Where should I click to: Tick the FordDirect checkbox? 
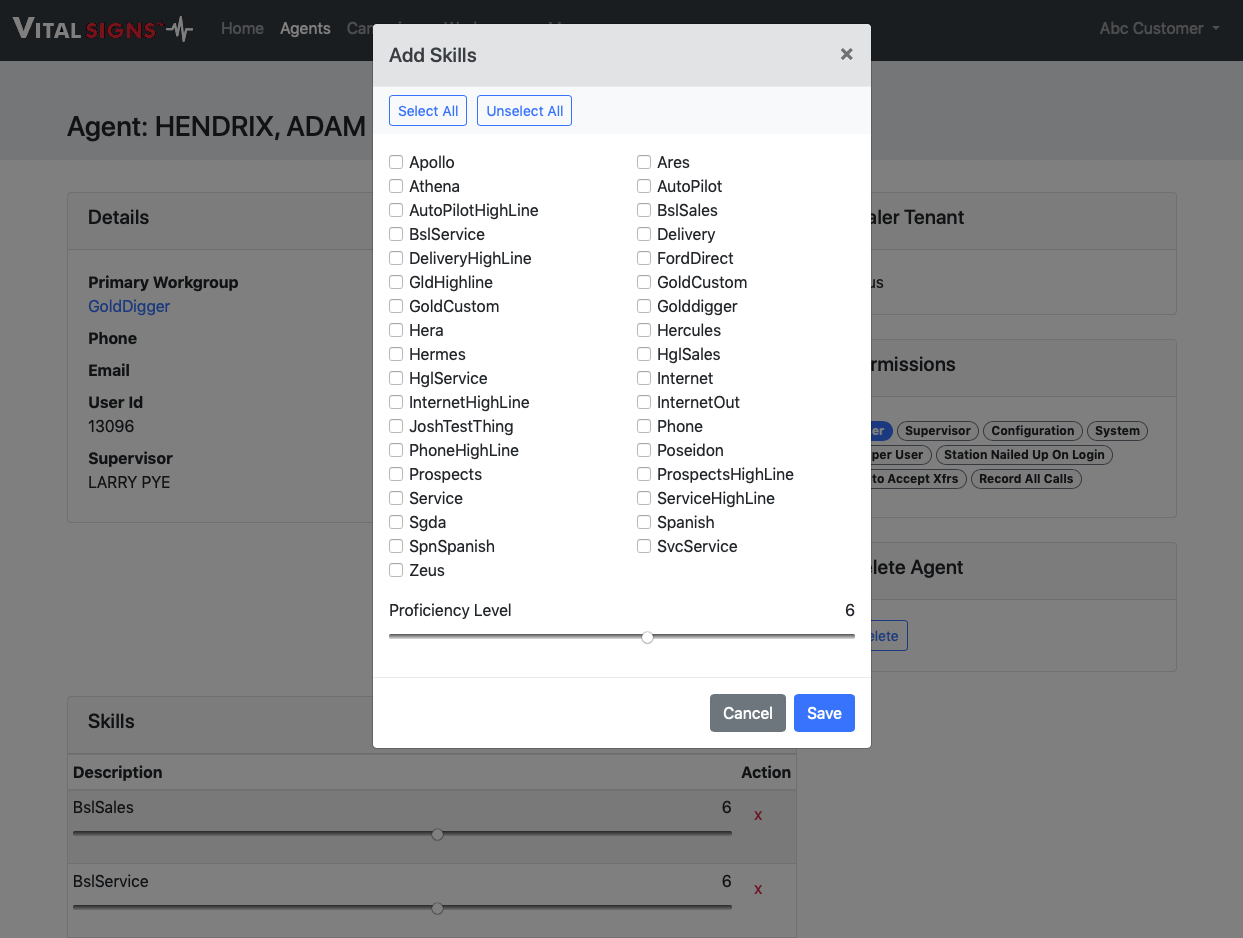click(644, 258)
